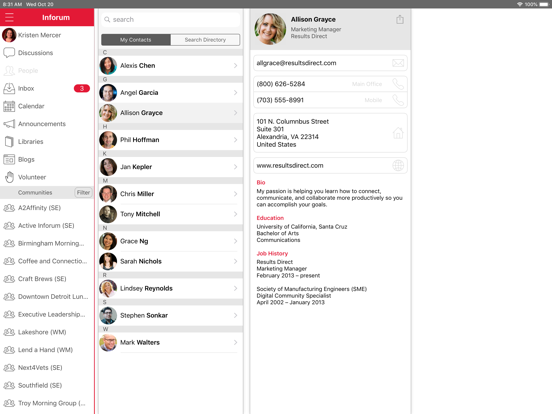
Task: Open the Blogs icon
Action: coord(9,159)
